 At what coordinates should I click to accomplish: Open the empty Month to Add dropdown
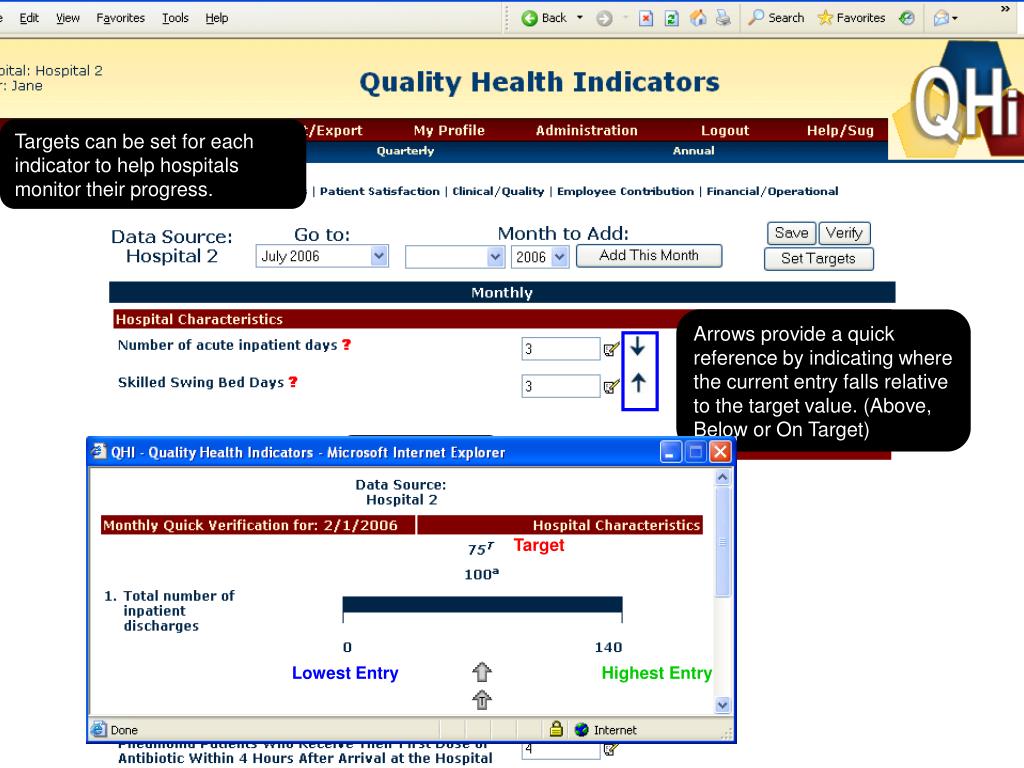coord(455,257)
